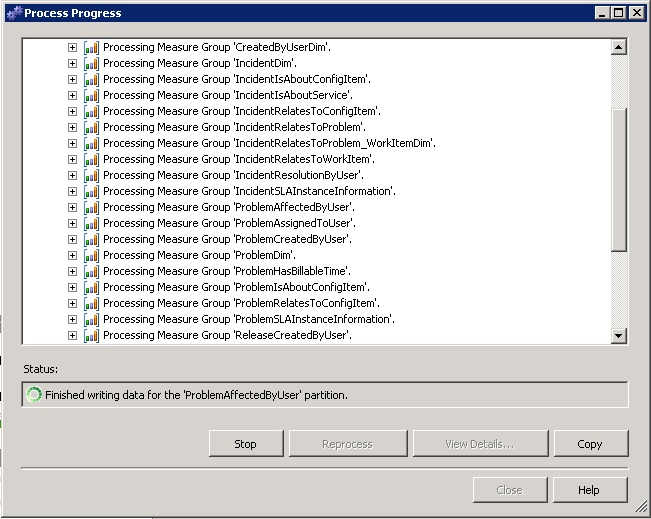Click the bar chart icon beside 'CreatedByUserDim'
Screen dimensions: 651x519
pyautogui.click(x=92, y=47)
